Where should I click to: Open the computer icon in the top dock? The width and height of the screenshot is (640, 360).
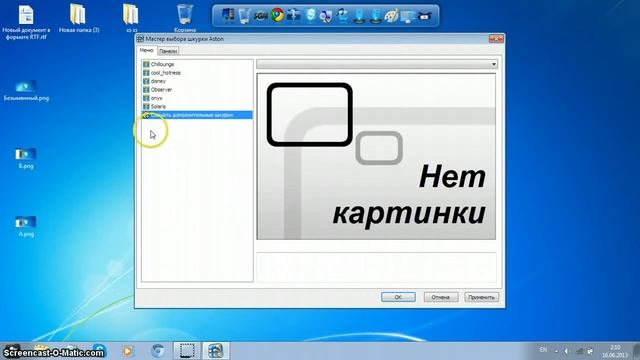(x=228, y=16)
